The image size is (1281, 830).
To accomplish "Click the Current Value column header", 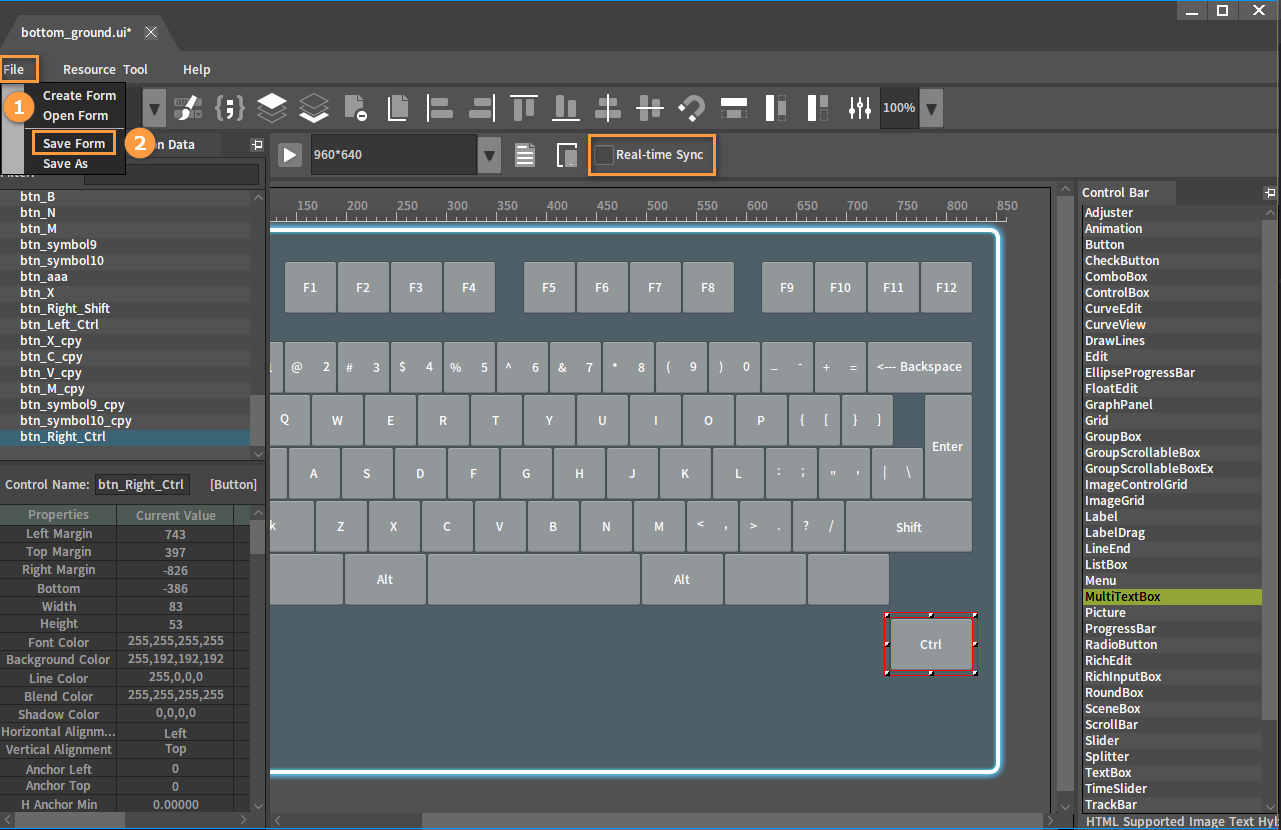I will (x=176, y=515).
